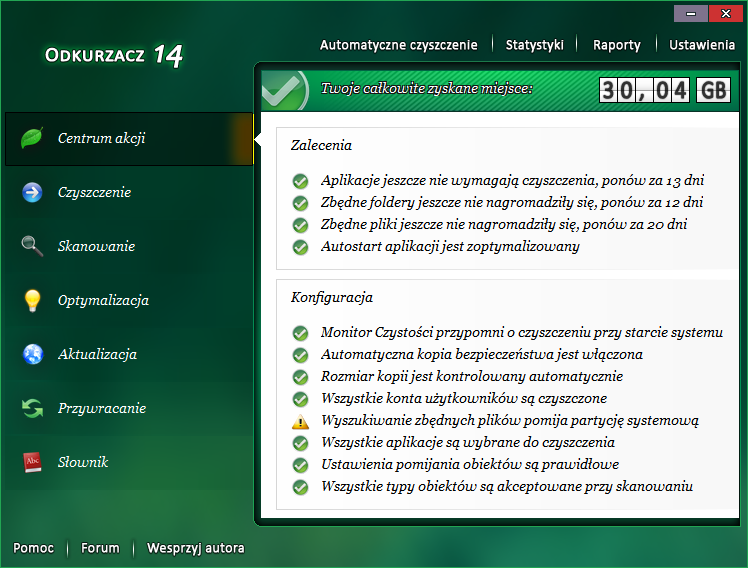Image resolution: width=748 pixels, height=568 pixels.
Task: Click Wszystkie konta użytkowników są czyszczone entry
Action: pos(464,398)
